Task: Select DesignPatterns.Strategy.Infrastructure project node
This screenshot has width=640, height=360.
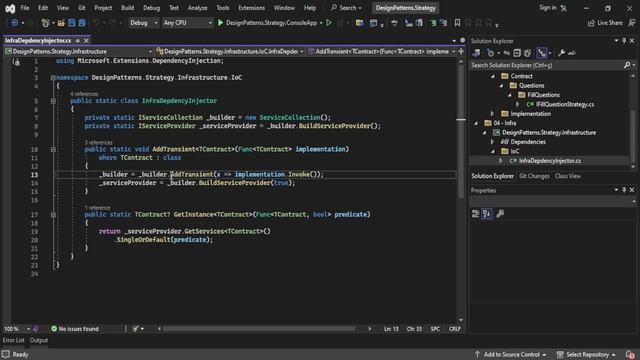Action: point(549,133)
